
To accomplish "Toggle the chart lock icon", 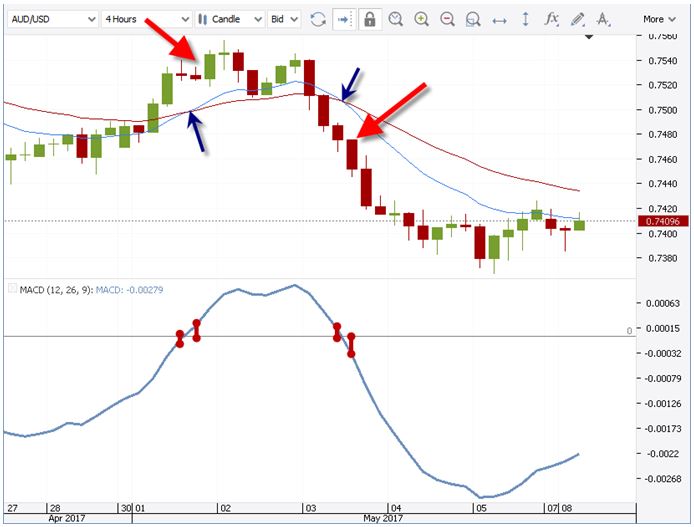I will tap(370, 19).
